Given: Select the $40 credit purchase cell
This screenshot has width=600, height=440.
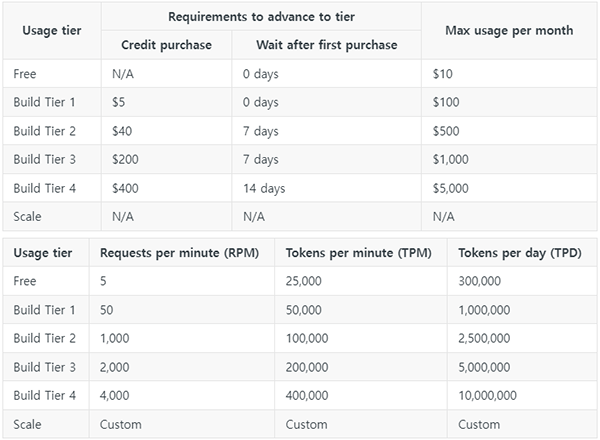Looking at the screenshot, I should point(123,131).
